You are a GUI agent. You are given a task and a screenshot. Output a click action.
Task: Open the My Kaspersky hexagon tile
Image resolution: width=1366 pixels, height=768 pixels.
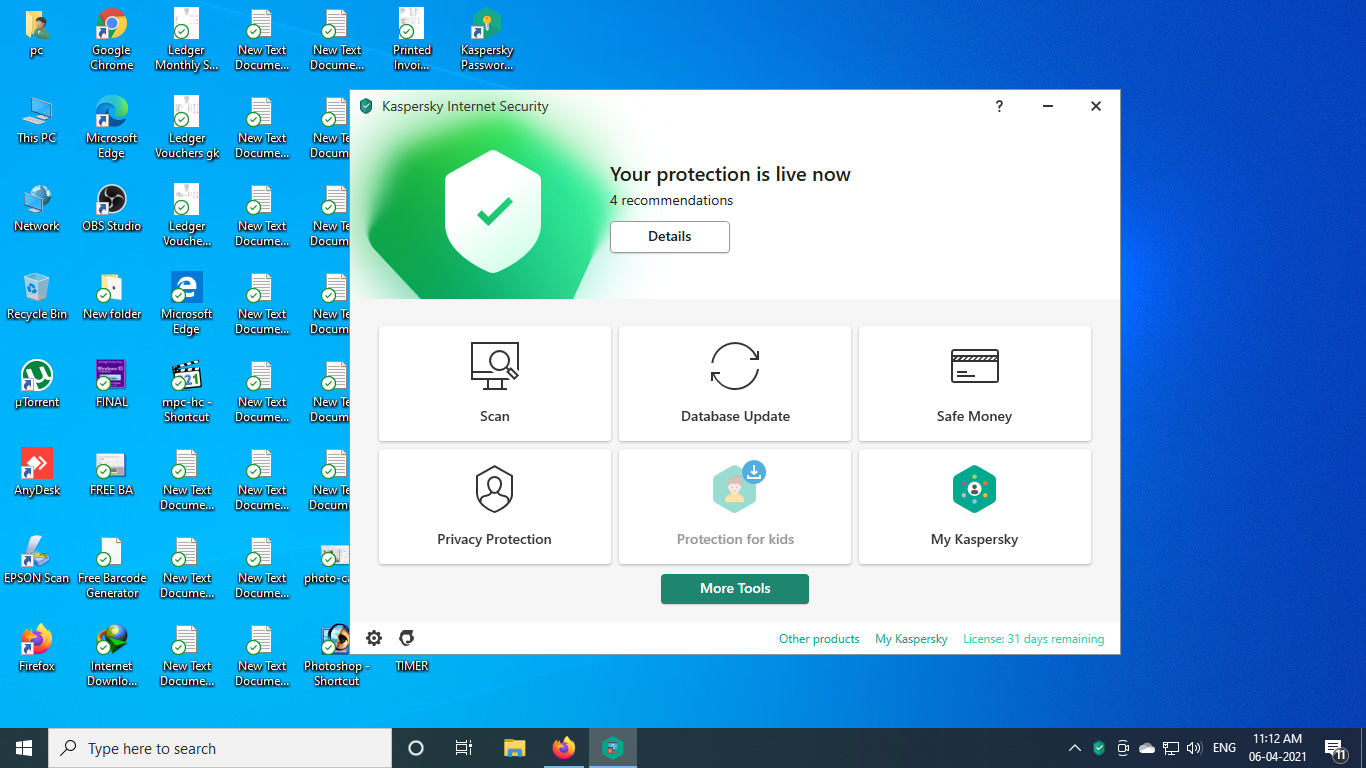pyautogui.click(x=975, y=506)
